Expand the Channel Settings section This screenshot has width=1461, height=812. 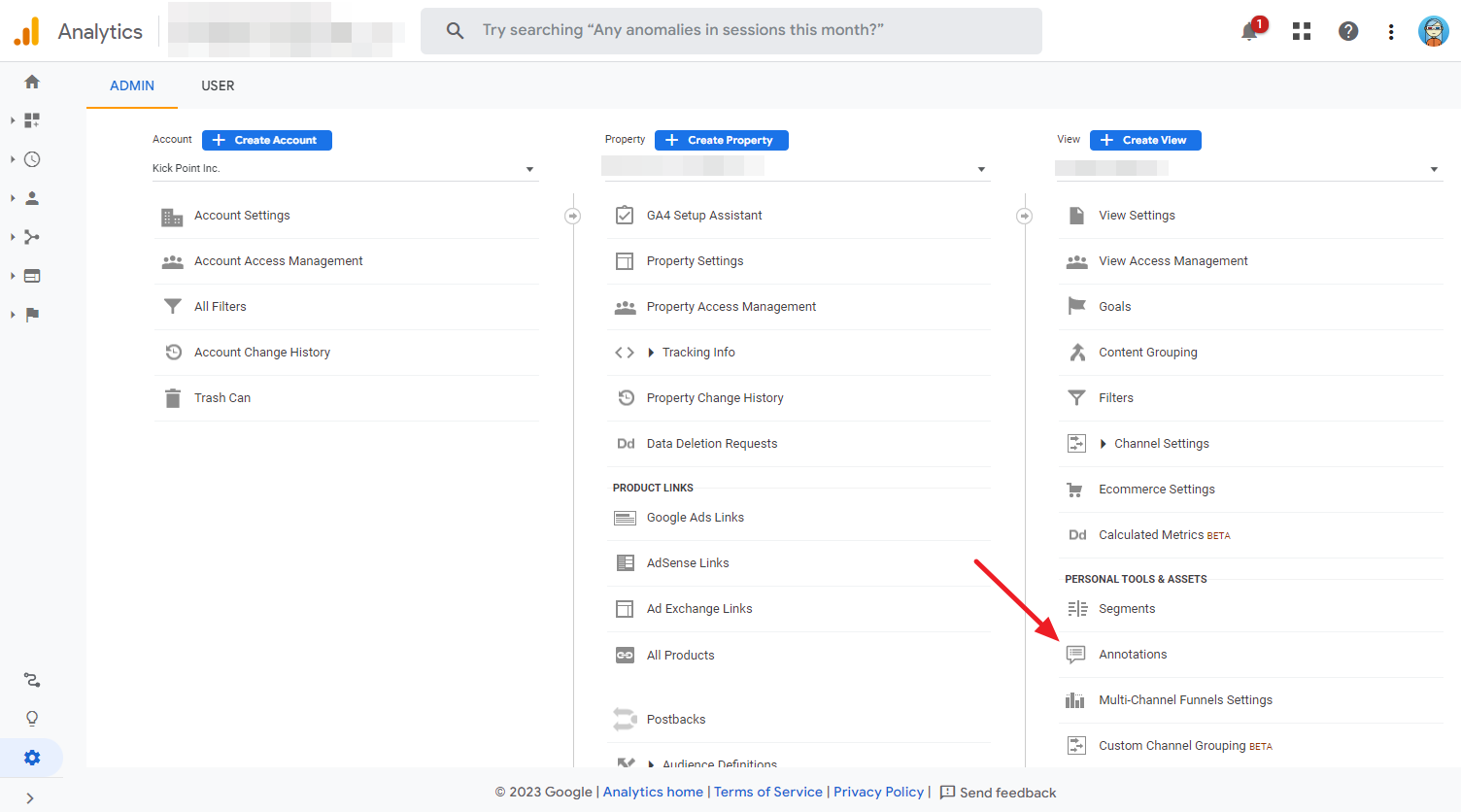tap(1103, 444)
